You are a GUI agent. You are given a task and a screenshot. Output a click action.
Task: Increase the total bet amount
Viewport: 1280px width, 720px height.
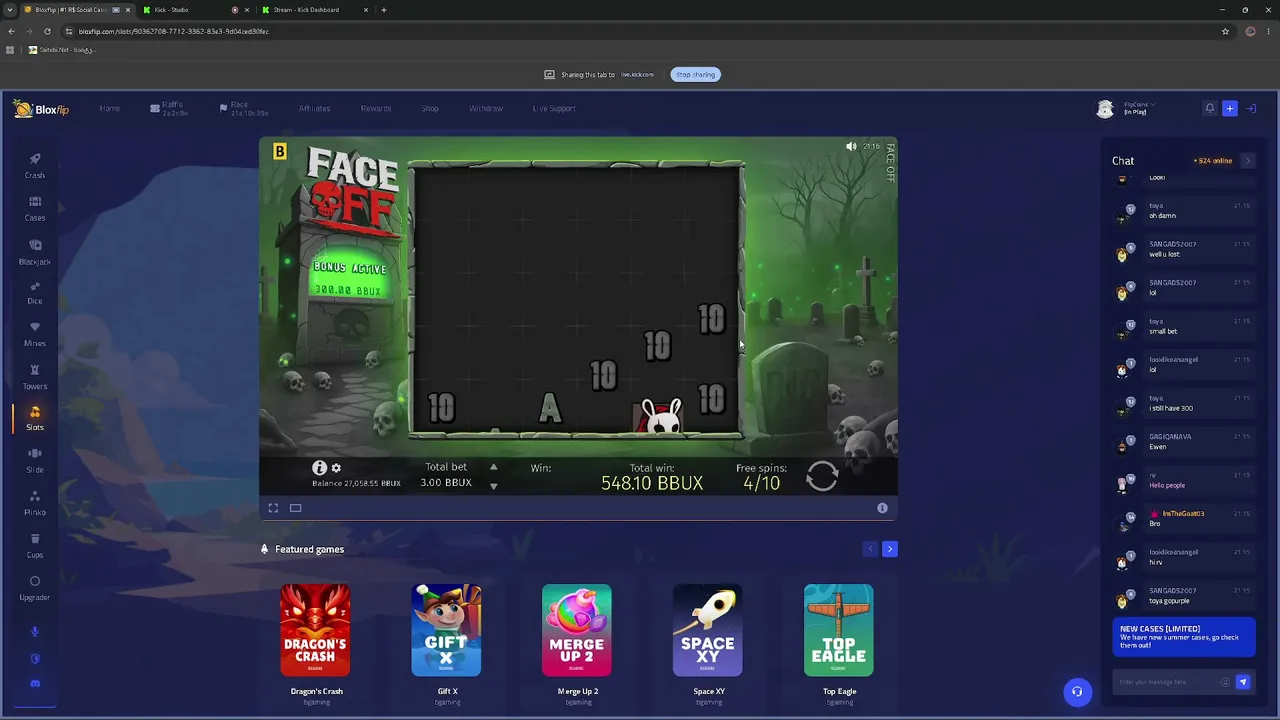click(x=493, y=467)
